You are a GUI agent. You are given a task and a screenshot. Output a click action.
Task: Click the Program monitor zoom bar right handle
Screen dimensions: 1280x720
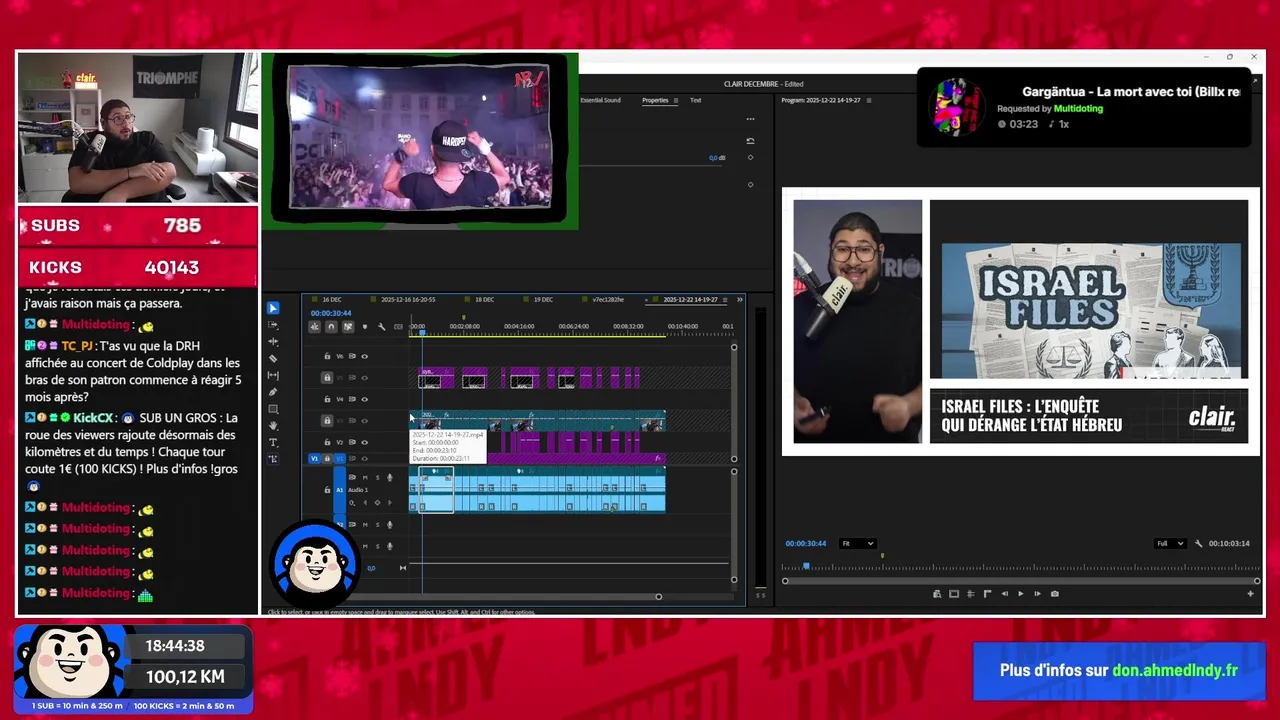[1256, 580]
